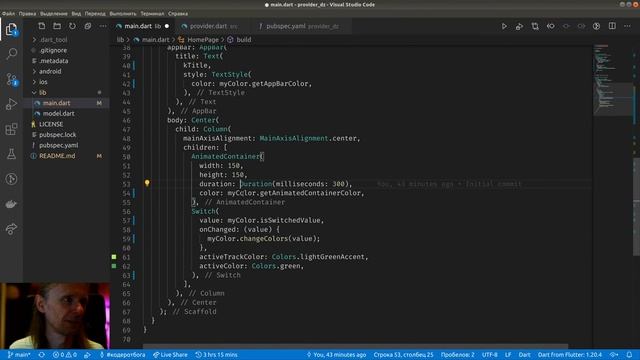Split the editor to the right
This screenshot has height=360, width=640.
click(x=612, y=26)
